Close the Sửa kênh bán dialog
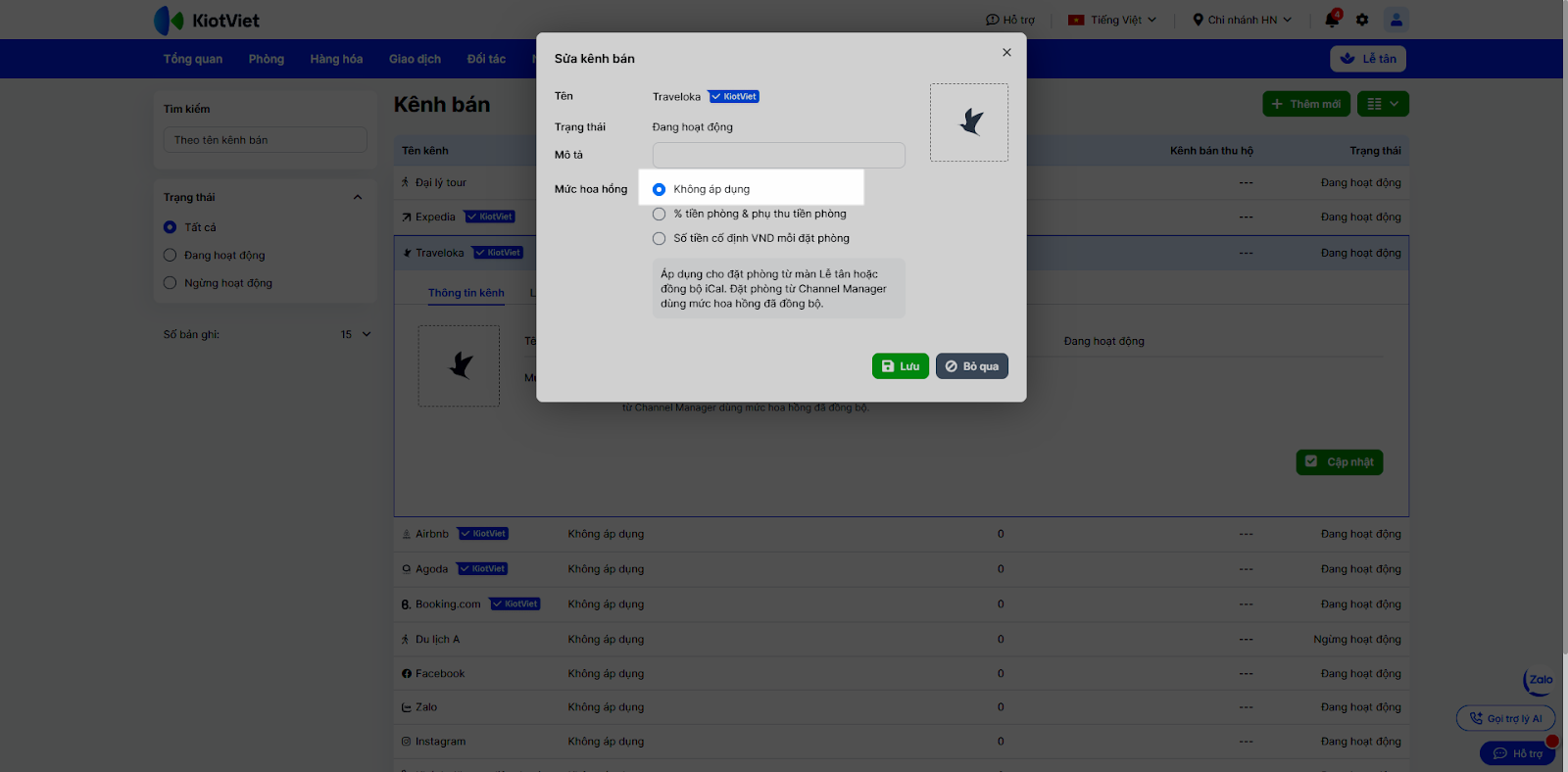The height and width of the screenshot is (772, 1568). (x=1006, y=53)
